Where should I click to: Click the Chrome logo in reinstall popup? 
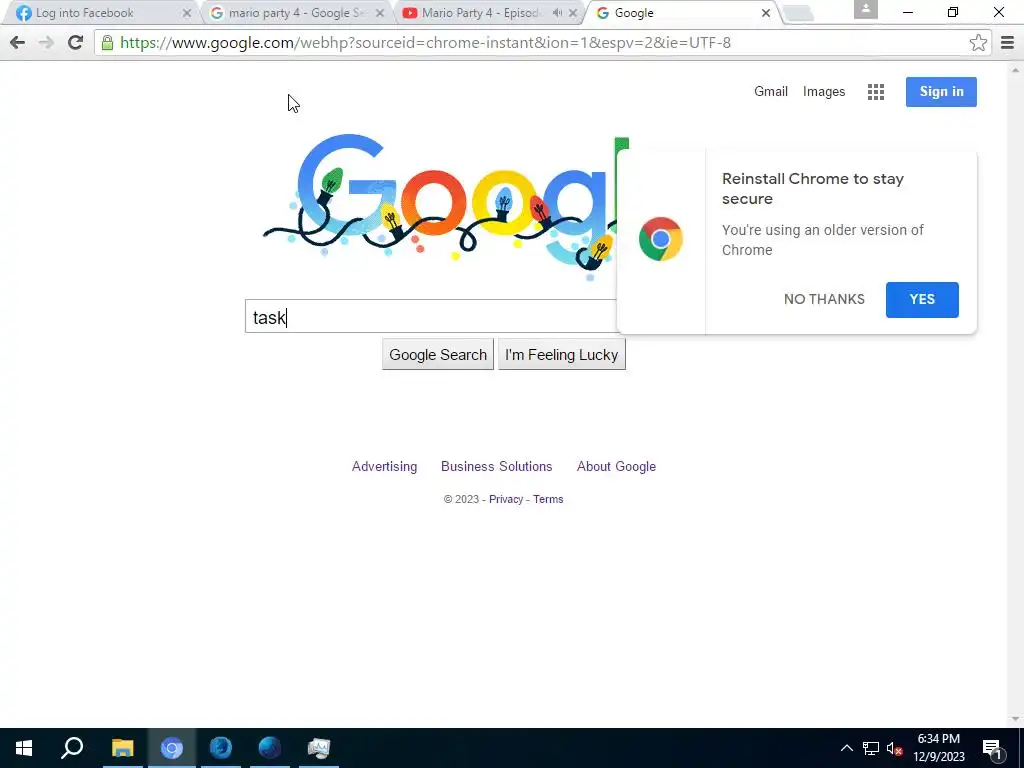point(661,239)
